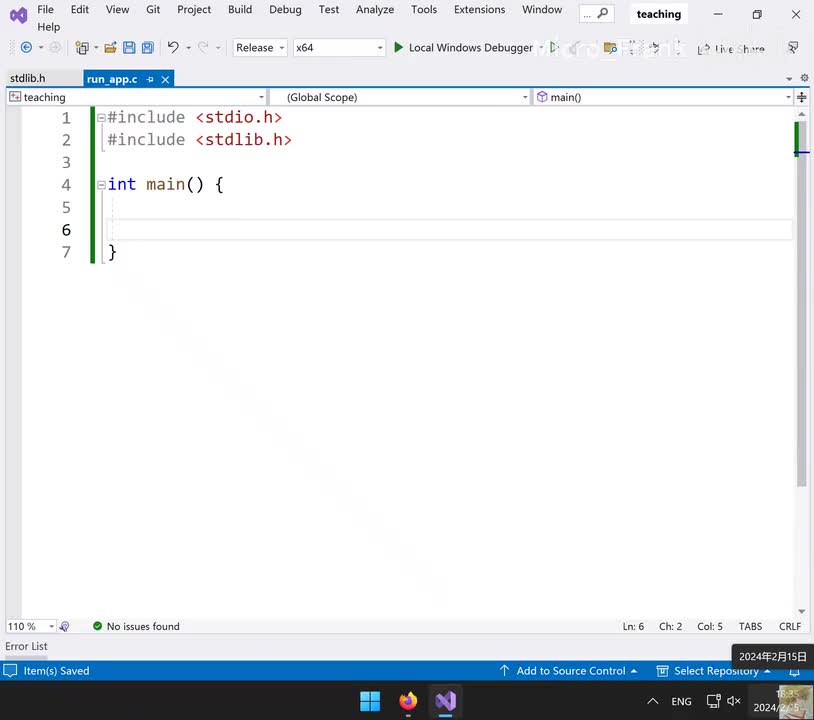This screenshot has height=720, width=814.
Task: Open Firefox from the taskbar
Action: click(x=408, y=701)
